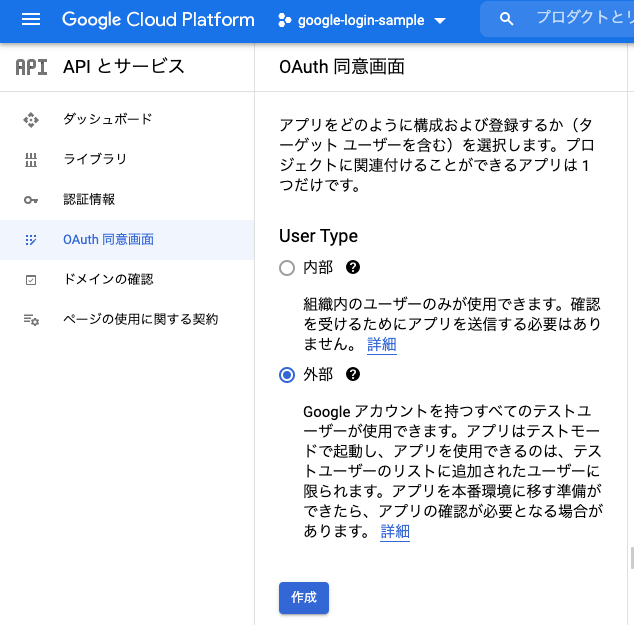634x625 pixels.
Task: Open the ページの使用に関する契約 menu item
Action: [x=127, y=319]
